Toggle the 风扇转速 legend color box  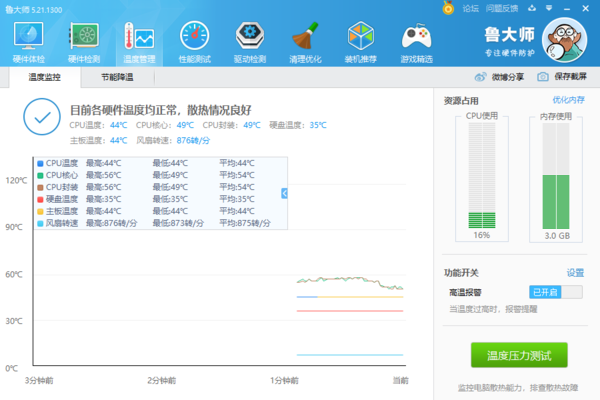click(x=40, y=223)
